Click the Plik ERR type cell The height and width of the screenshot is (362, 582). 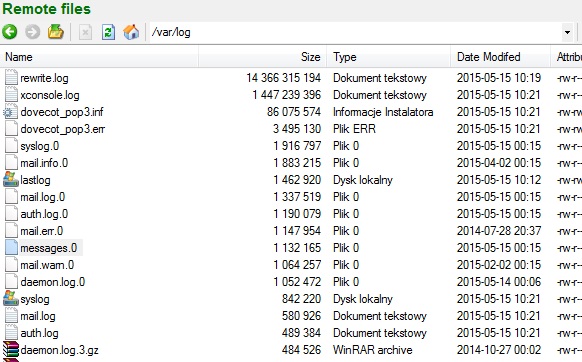coord(354,129)
